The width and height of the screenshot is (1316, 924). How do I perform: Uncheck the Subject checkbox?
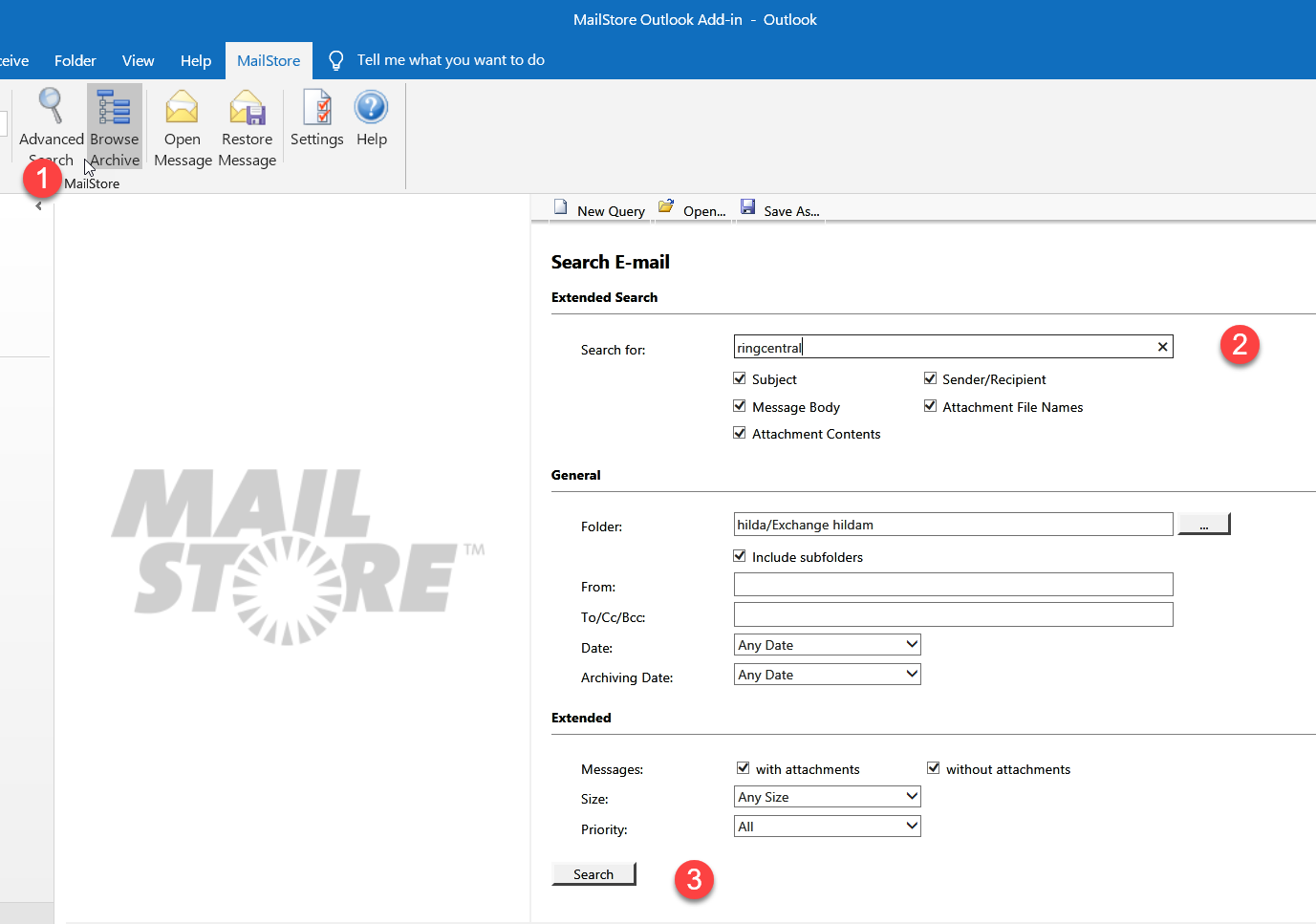(x=740, y=379)
